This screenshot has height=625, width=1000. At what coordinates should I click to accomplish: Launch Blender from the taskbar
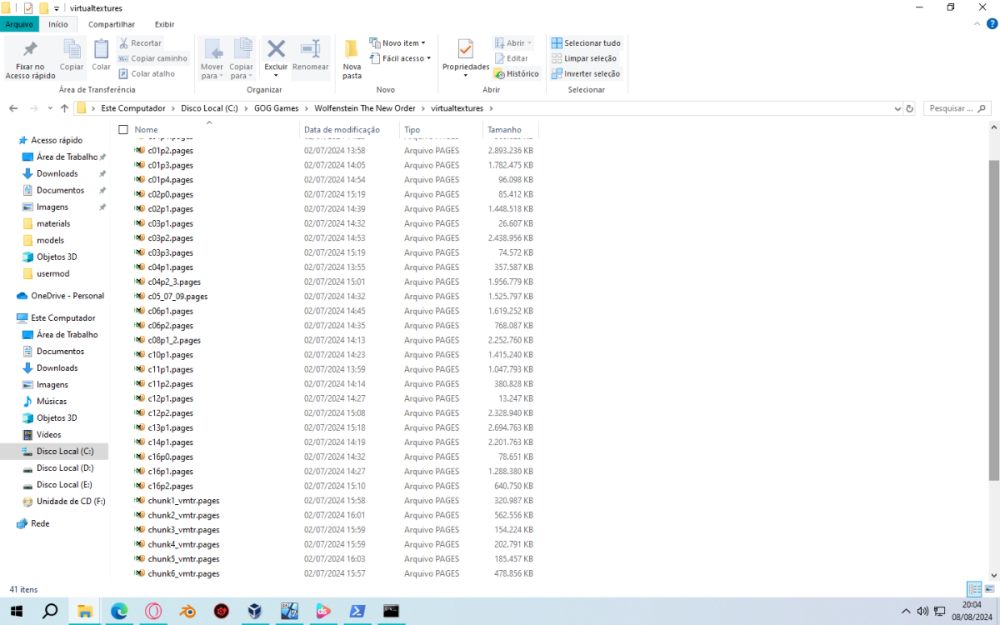pos(188,611)
